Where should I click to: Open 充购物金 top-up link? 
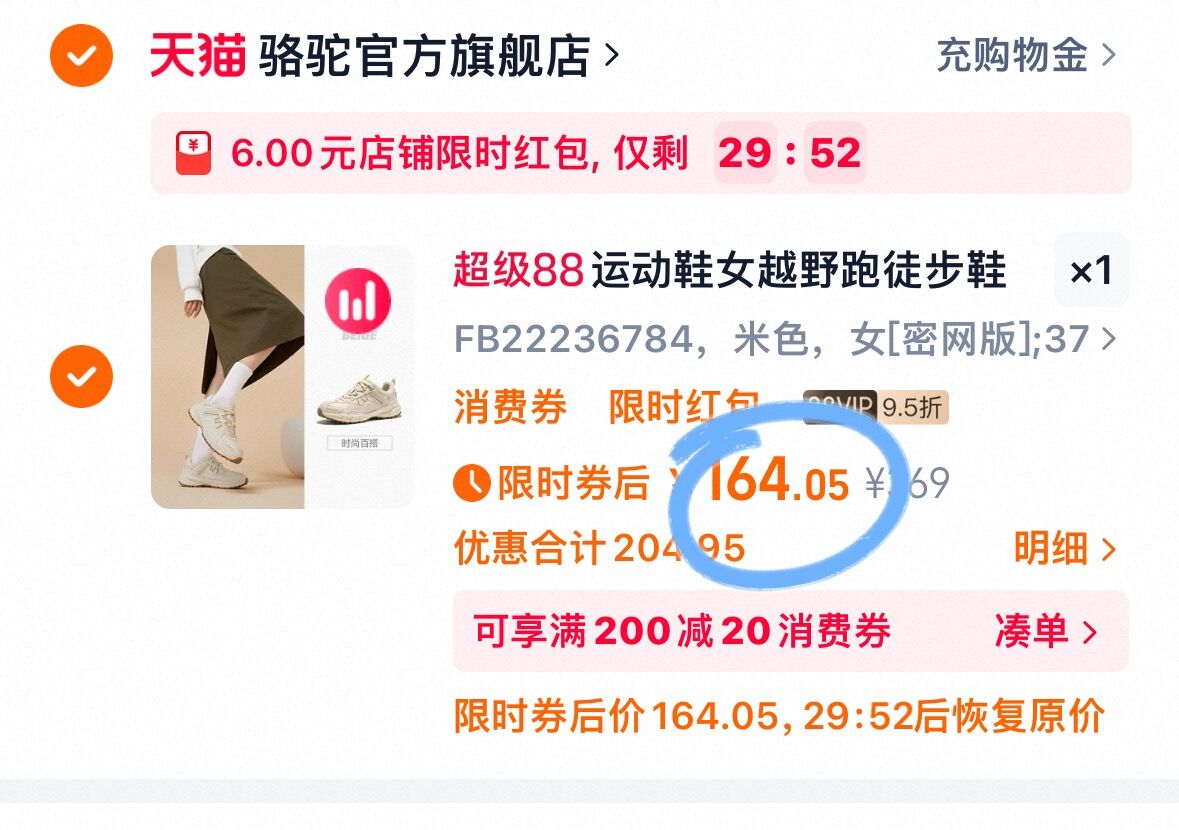click(1026, 56)
